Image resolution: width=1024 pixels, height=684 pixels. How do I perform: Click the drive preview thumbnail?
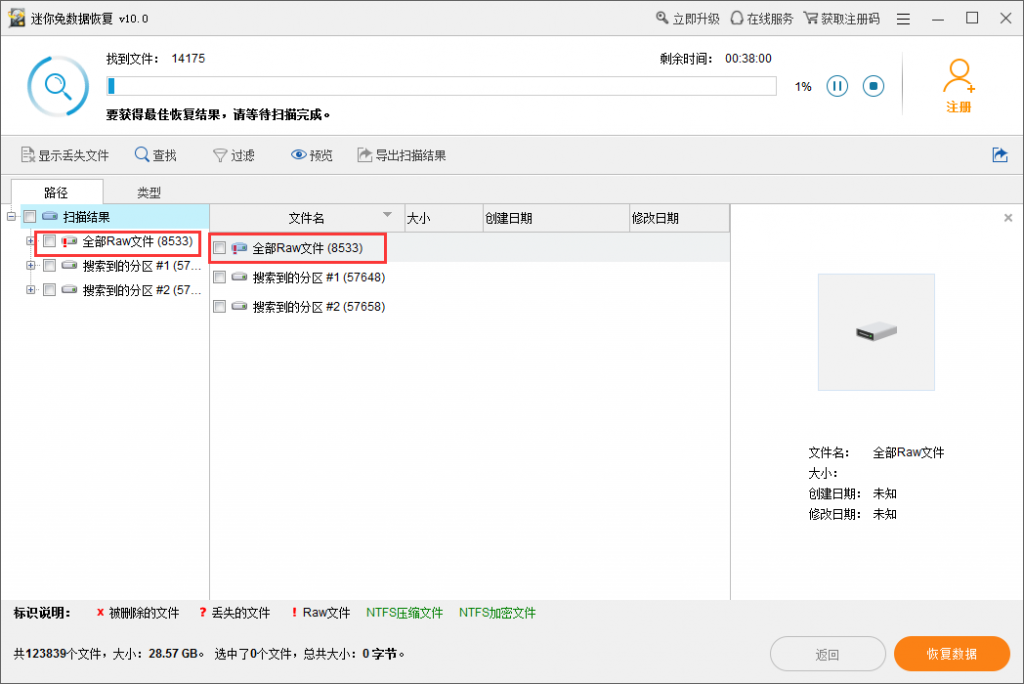[876, 332]
